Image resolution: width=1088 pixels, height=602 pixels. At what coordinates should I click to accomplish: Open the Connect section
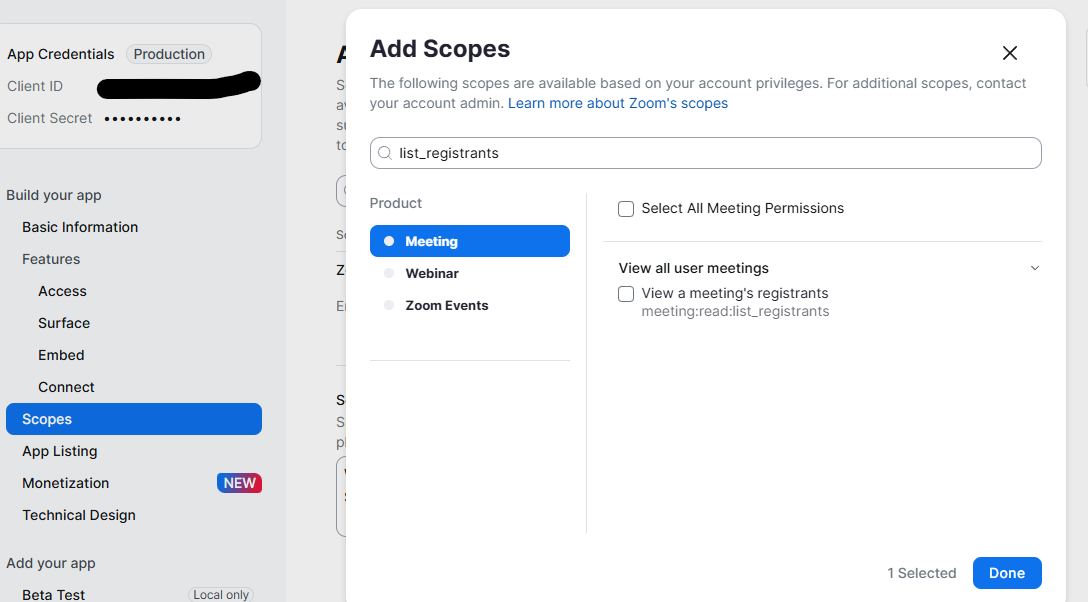point(66,387)
